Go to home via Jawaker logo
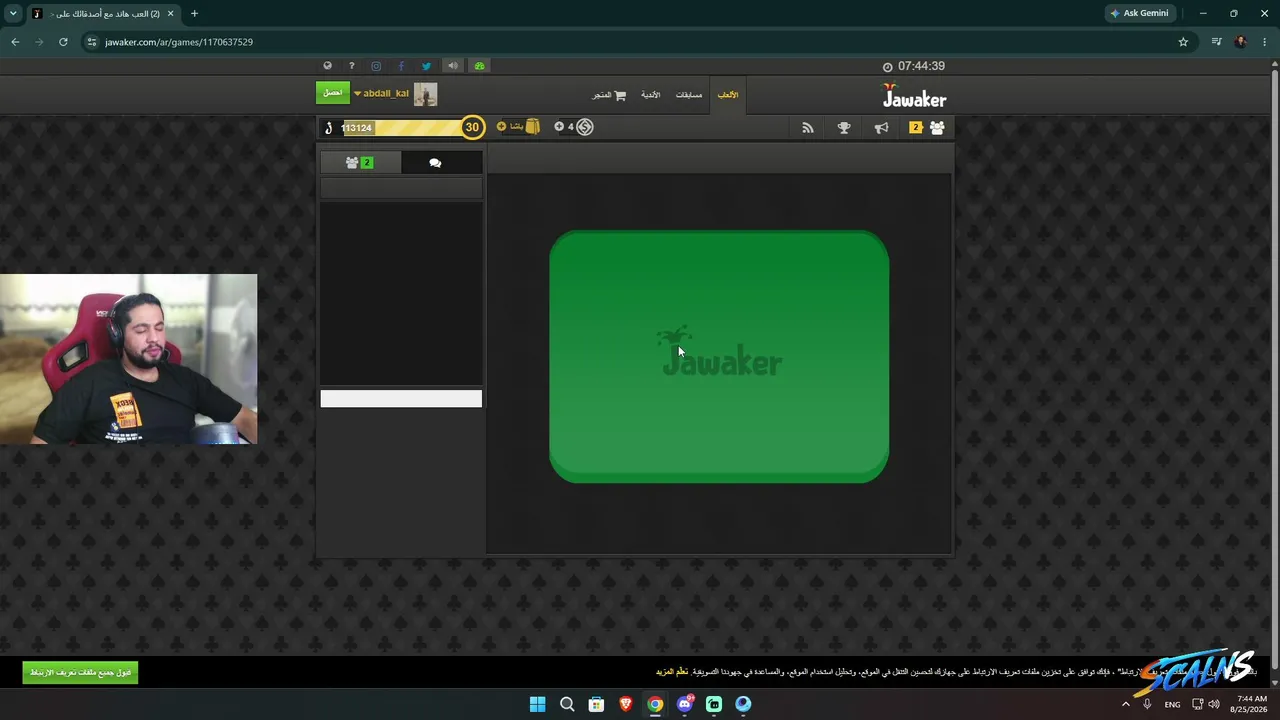The width and height of the screenshot is (1280, 720). click(914, 96)
